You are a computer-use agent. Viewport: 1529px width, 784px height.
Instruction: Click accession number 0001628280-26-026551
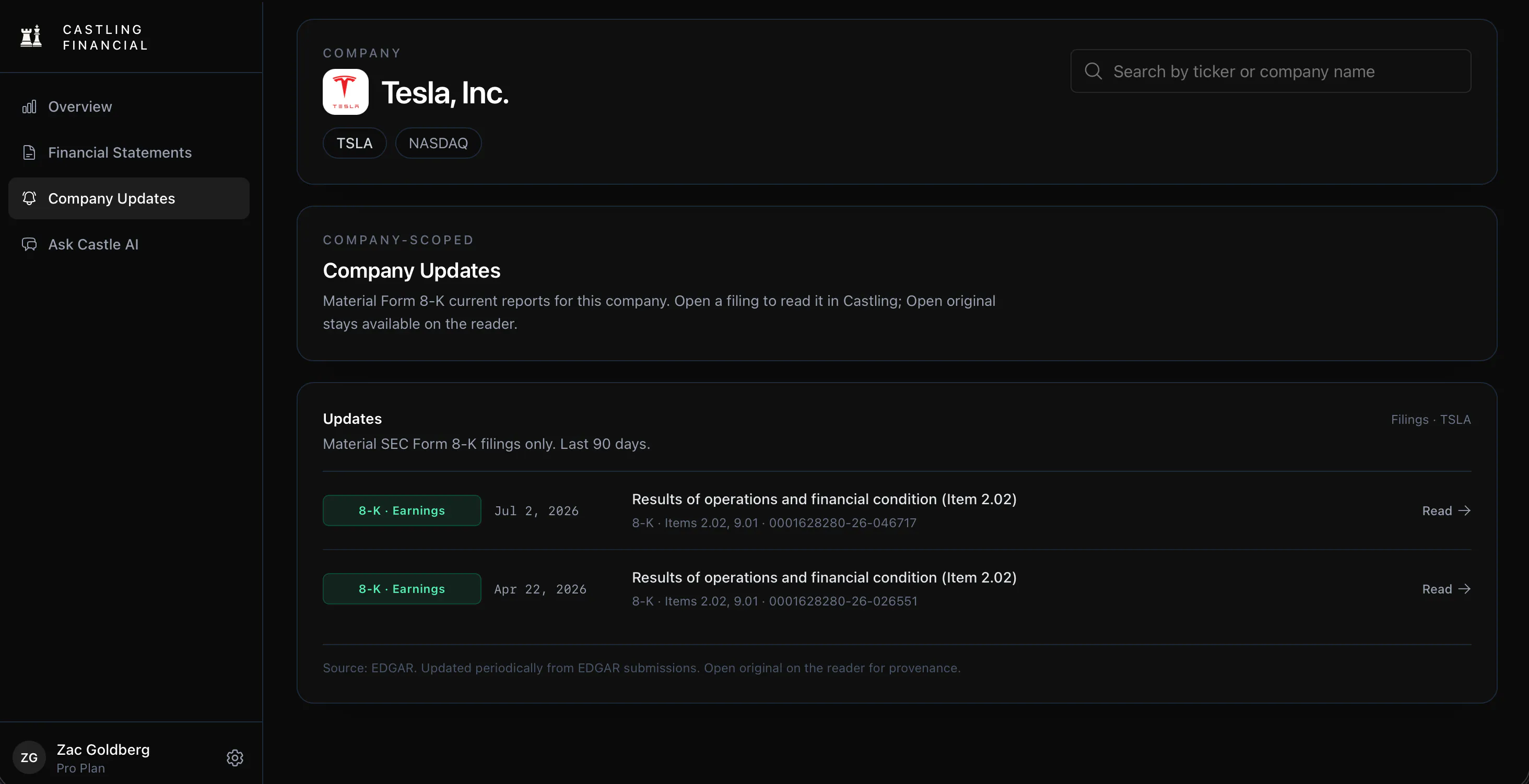[x=843, y=601]
